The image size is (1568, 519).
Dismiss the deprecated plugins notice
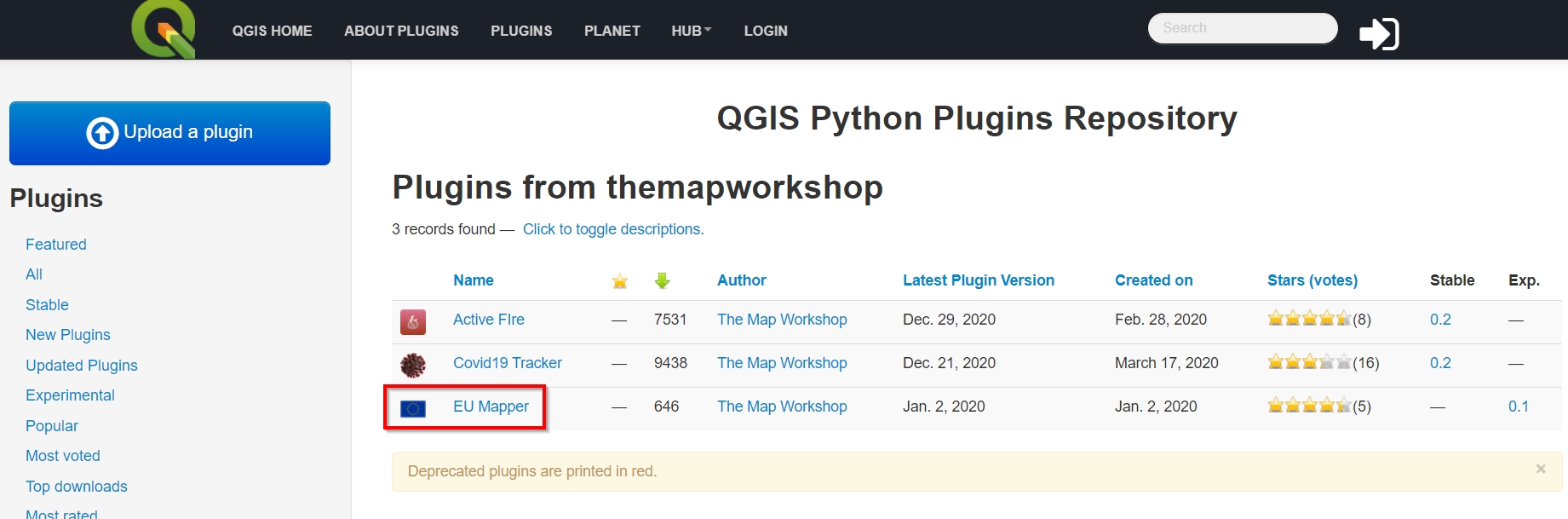tap(1540, 469)
